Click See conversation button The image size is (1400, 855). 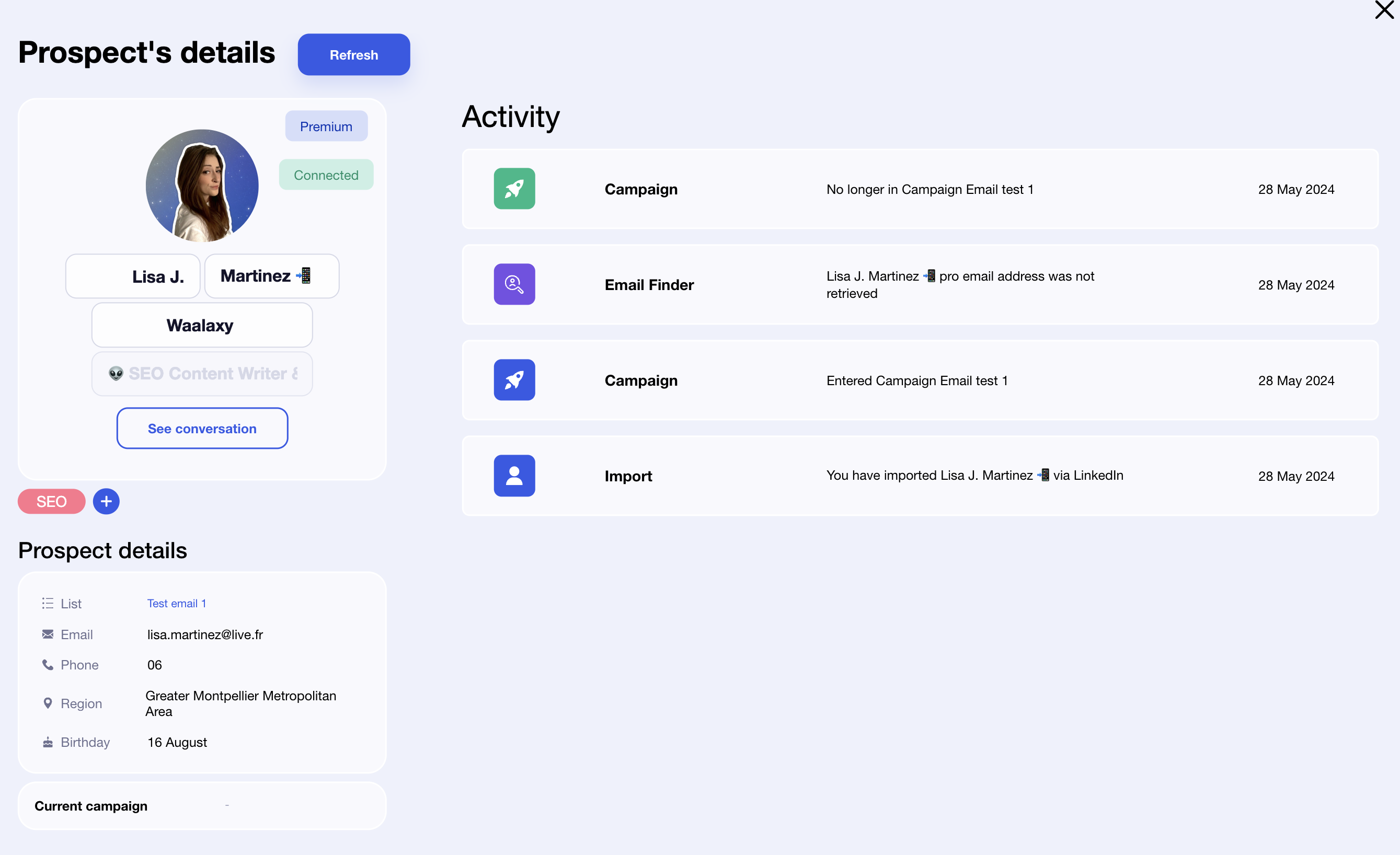pos(201,428)
